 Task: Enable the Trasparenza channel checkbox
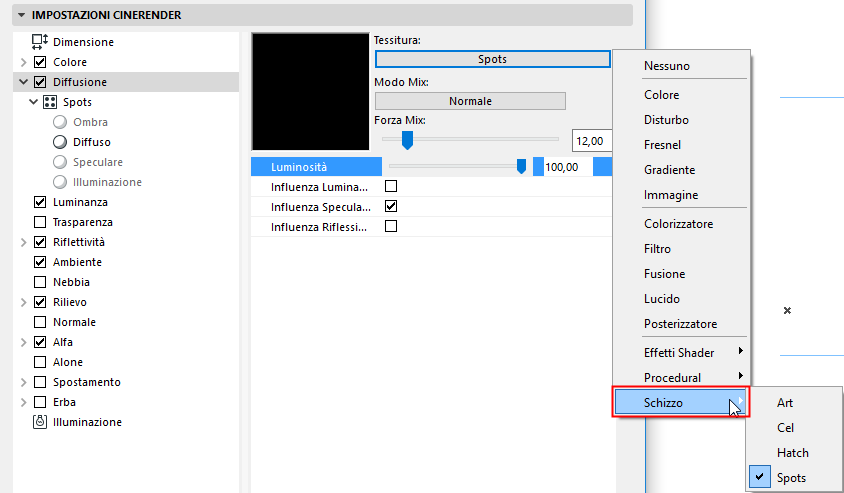click(40, 222)
